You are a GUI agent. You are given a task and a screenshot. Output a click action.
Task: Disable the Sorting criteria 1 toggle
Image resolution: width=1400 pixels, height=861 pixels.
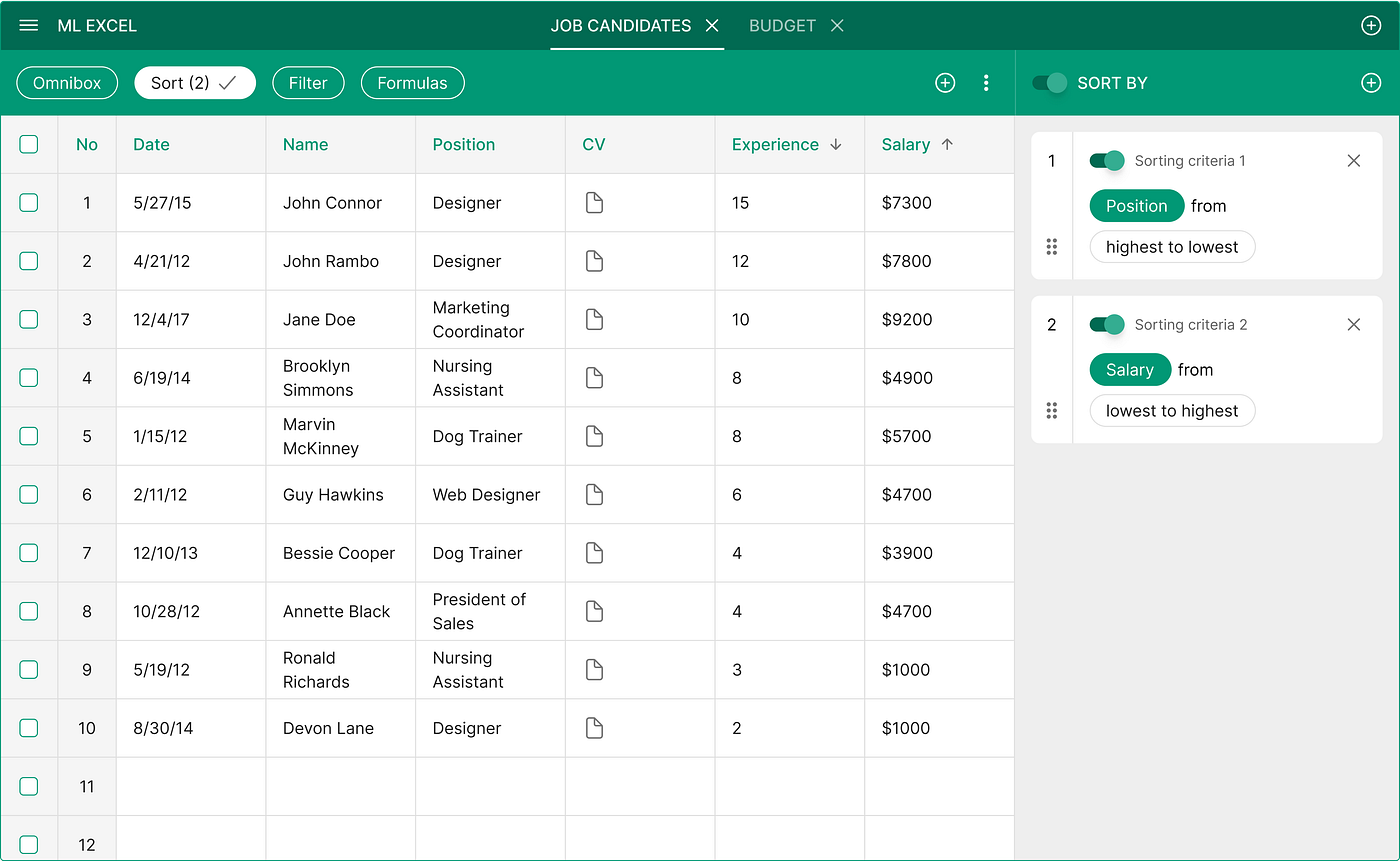(1106, 160)
